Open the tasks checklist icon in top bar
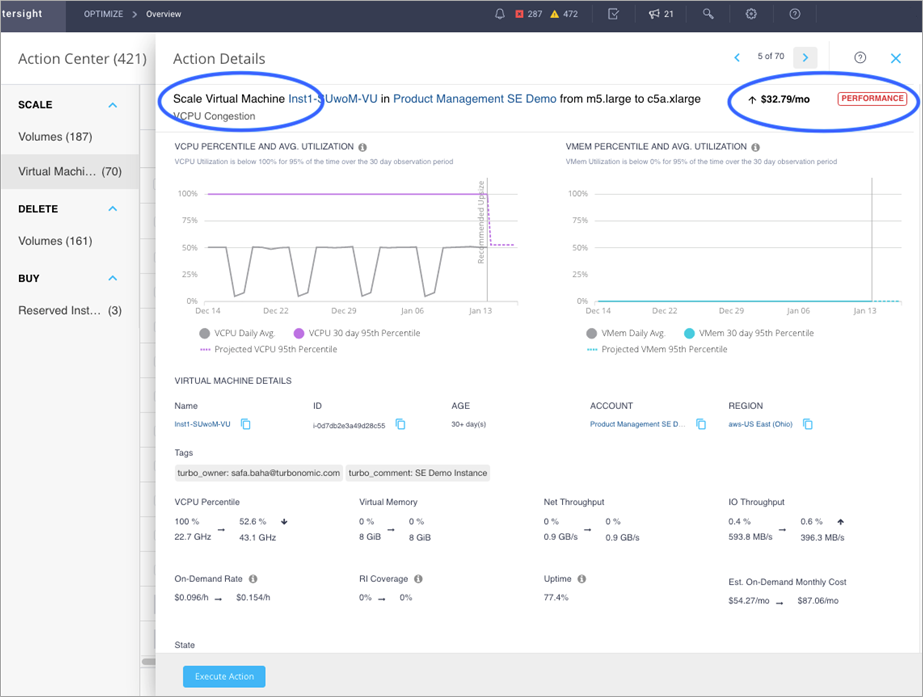Image resolution: width=923 pixels, height=697 pixels. 613,14
